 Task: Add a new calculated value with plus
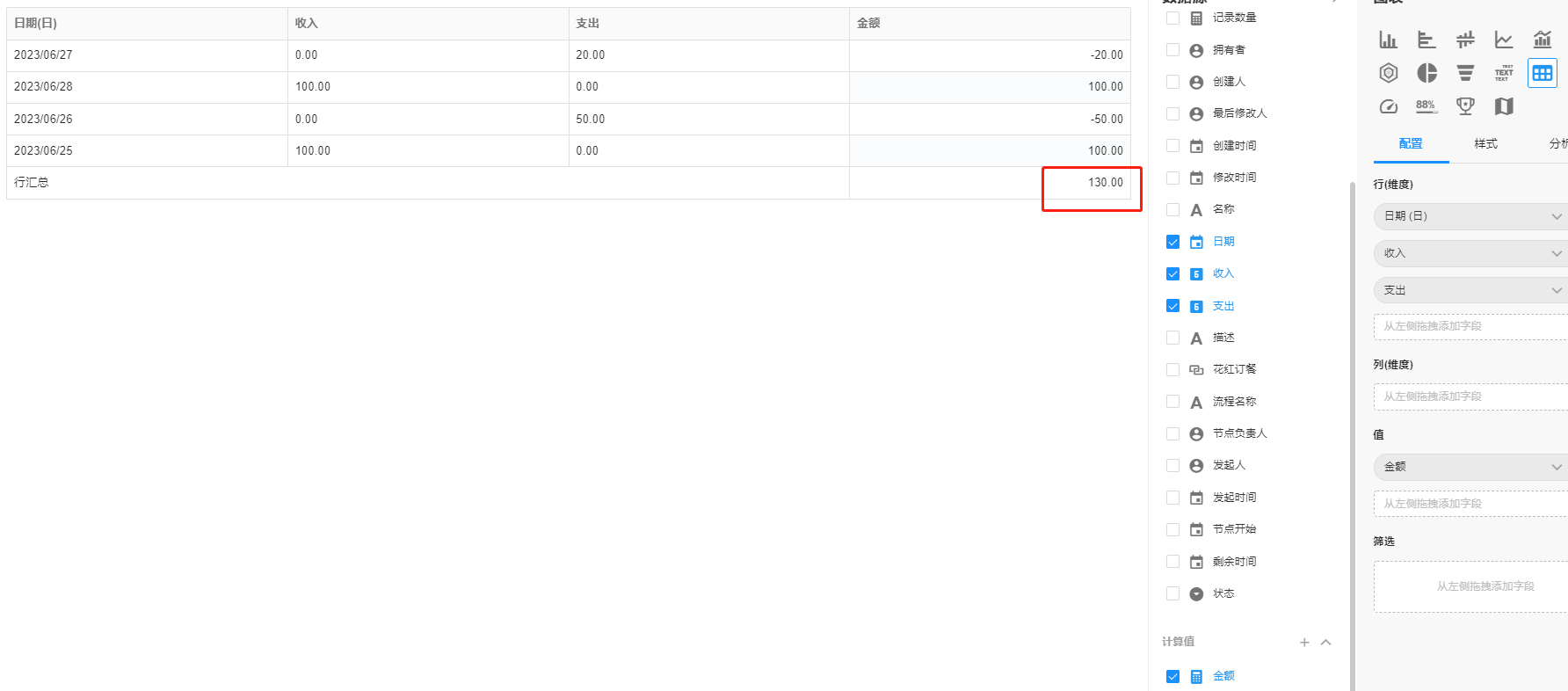pos(1304,643)
